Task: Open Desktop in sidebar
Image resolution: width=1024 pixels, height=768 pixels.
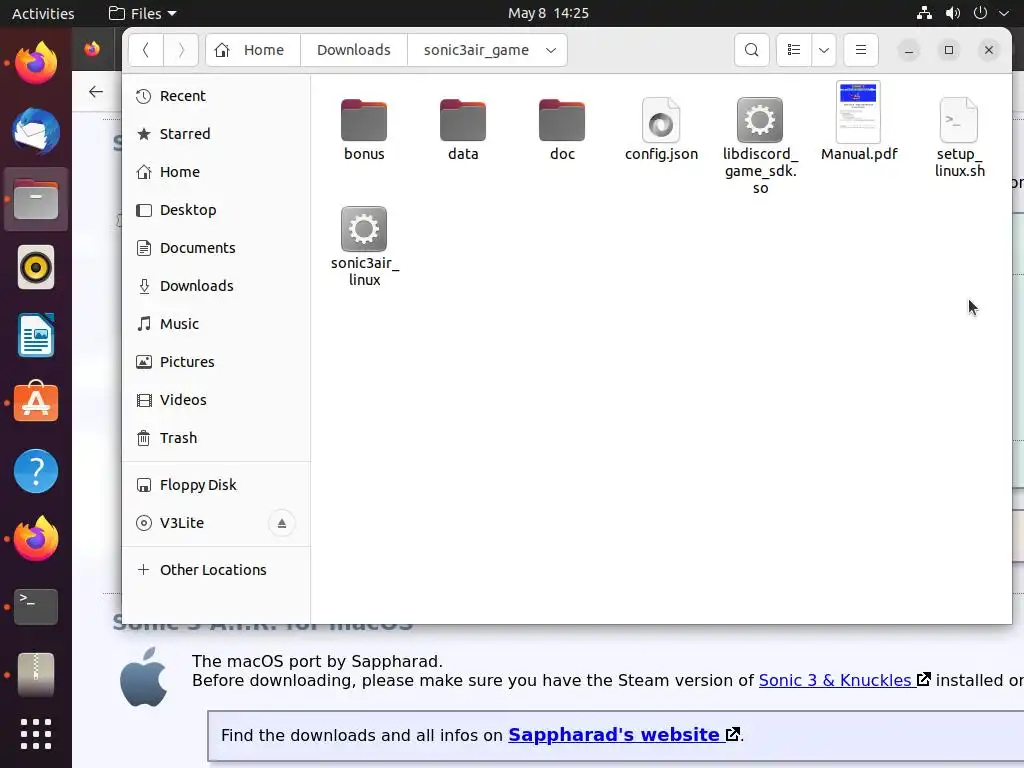Action: tap(216, 210)
